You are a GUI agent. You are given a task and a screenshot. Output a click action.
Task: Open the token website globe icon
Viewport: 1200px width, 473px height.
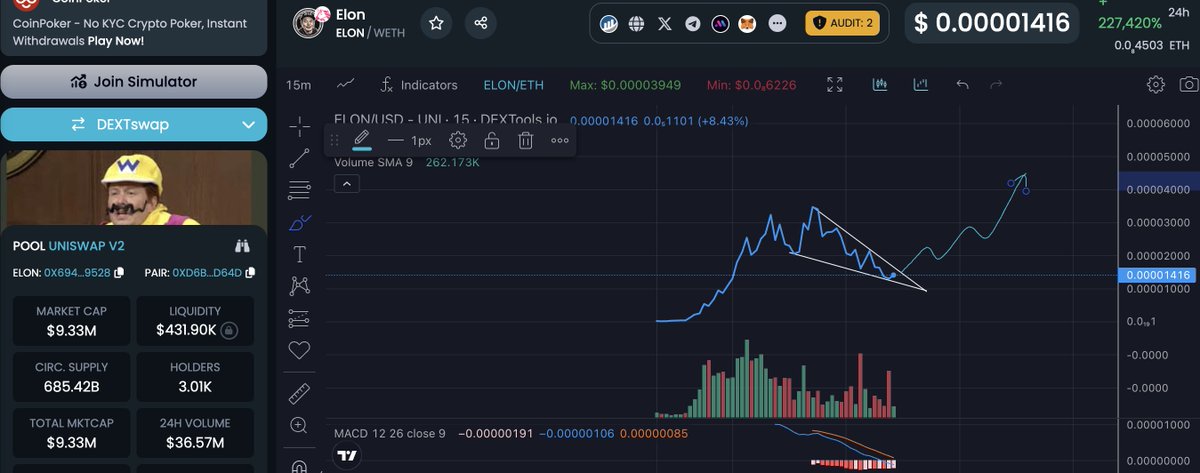[x=636, y=23]
